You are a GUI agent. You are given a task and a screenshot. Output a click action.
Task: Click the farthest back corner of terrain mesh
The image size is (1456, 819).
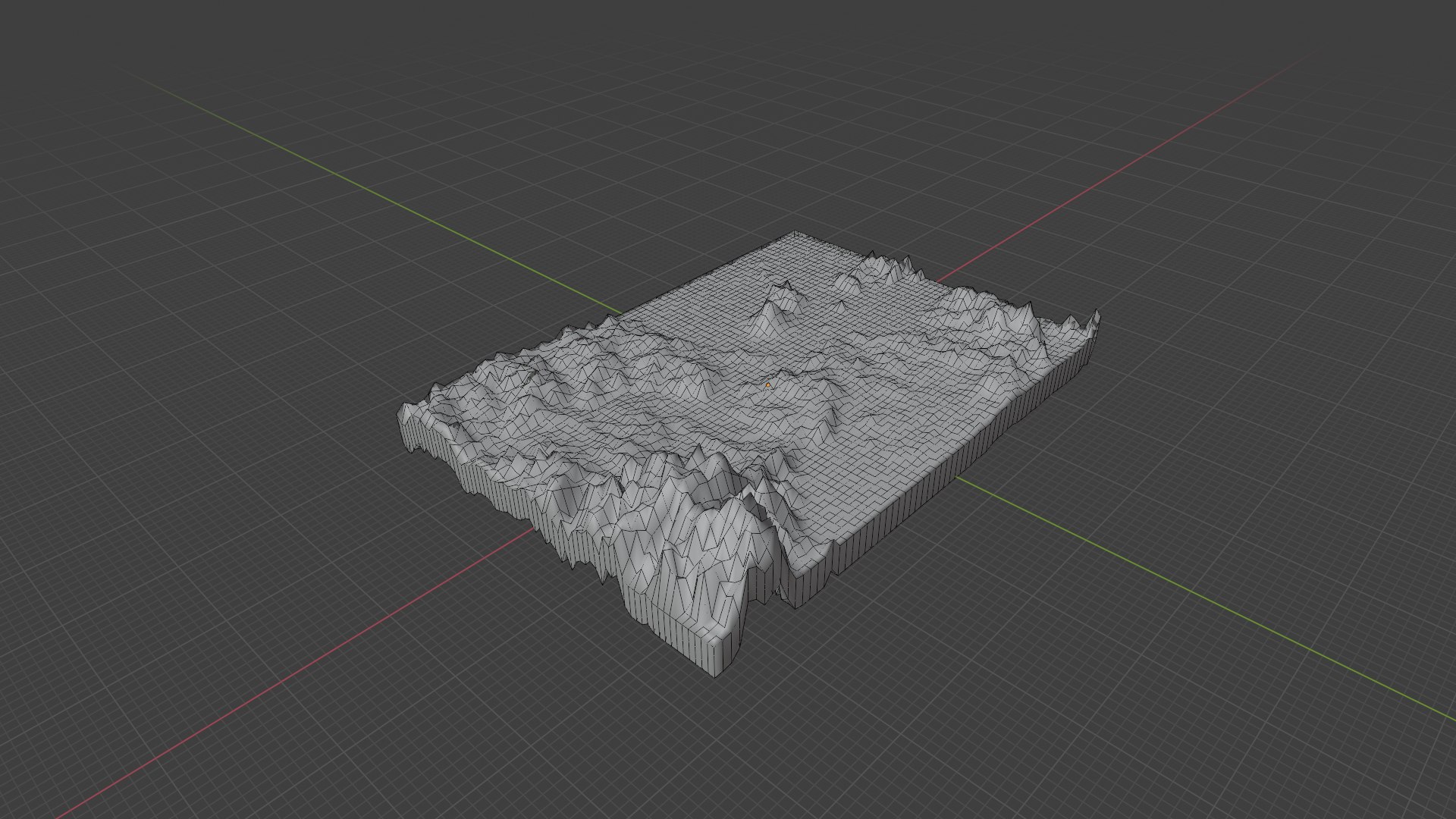[795, 233]
